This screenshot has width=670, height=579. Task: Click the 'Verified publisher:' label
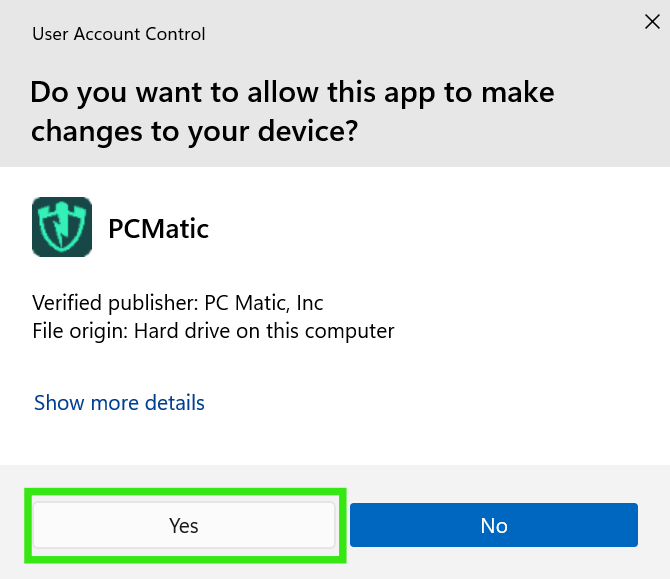coord(115,303)
